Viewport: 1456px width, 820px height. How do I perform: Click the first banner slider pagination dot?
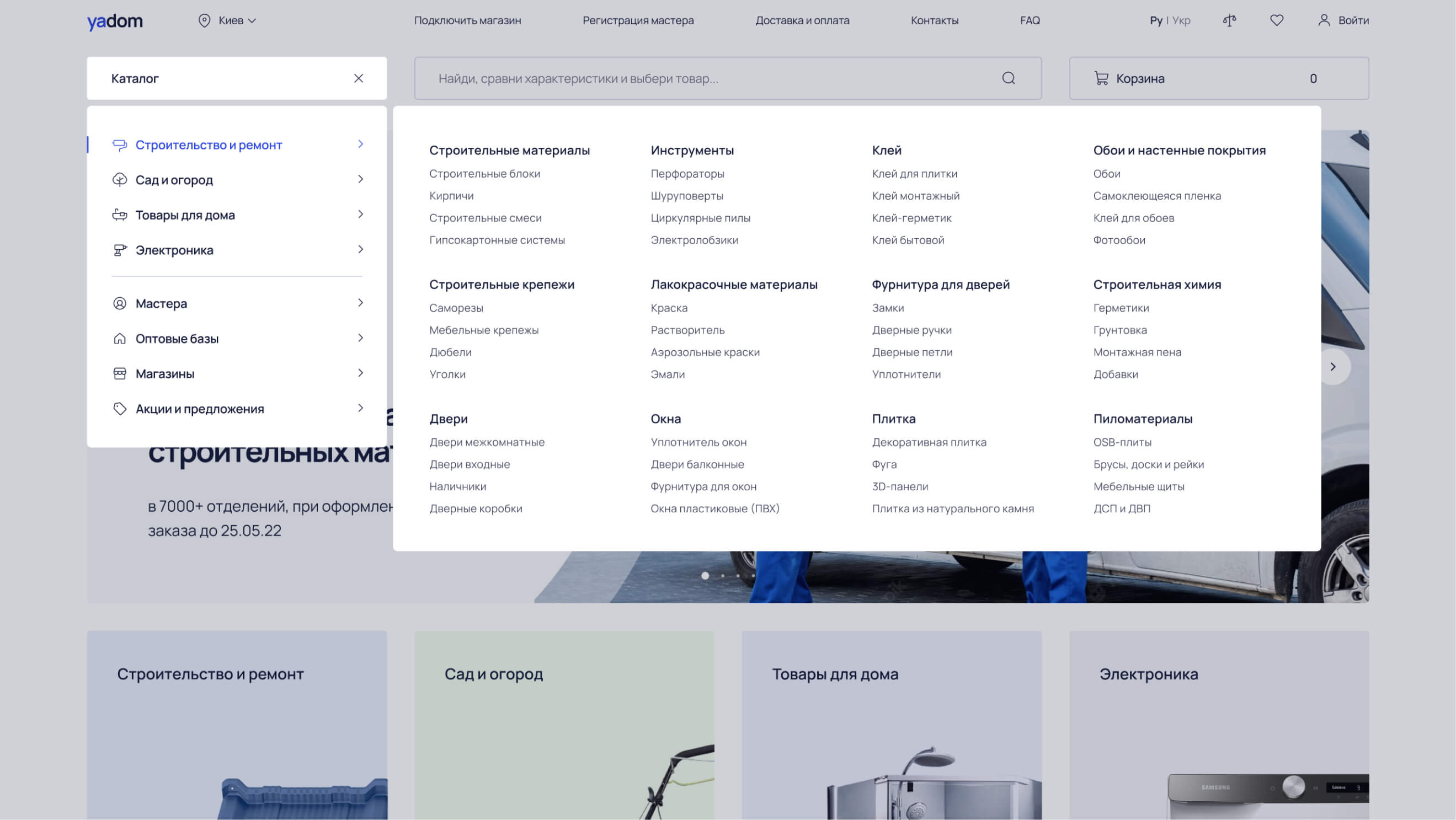pos(705,576)
